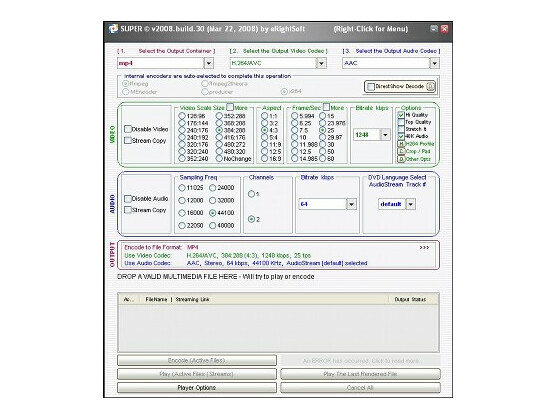The width and height of the screenshot is (557, 418).
Task: Open the audio Bitrate kbps dropdown arrow
Action: (x=351, y=204)
